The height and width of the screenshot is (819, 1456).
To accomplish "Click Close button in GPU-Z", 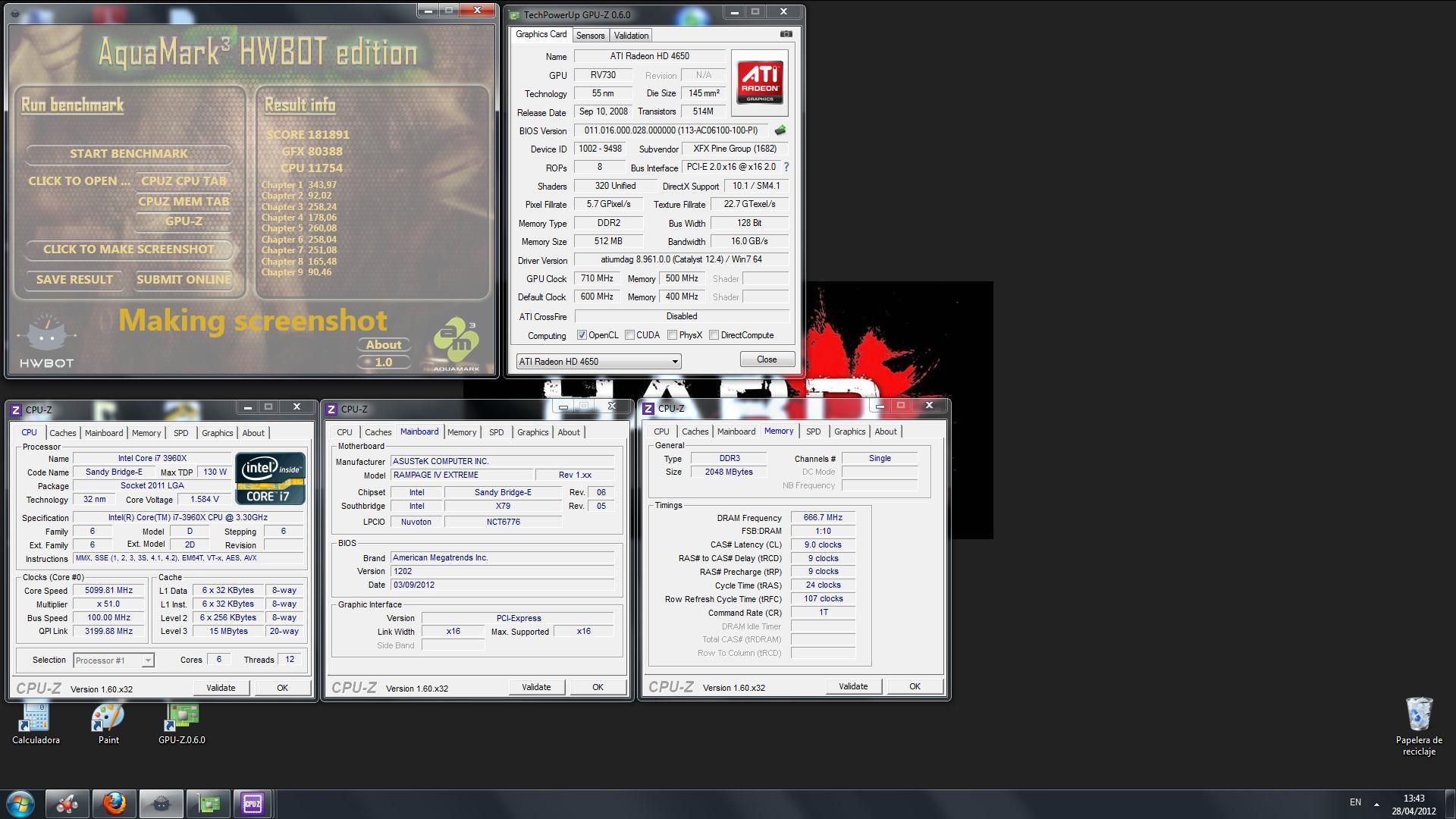I will coord(767,359).
